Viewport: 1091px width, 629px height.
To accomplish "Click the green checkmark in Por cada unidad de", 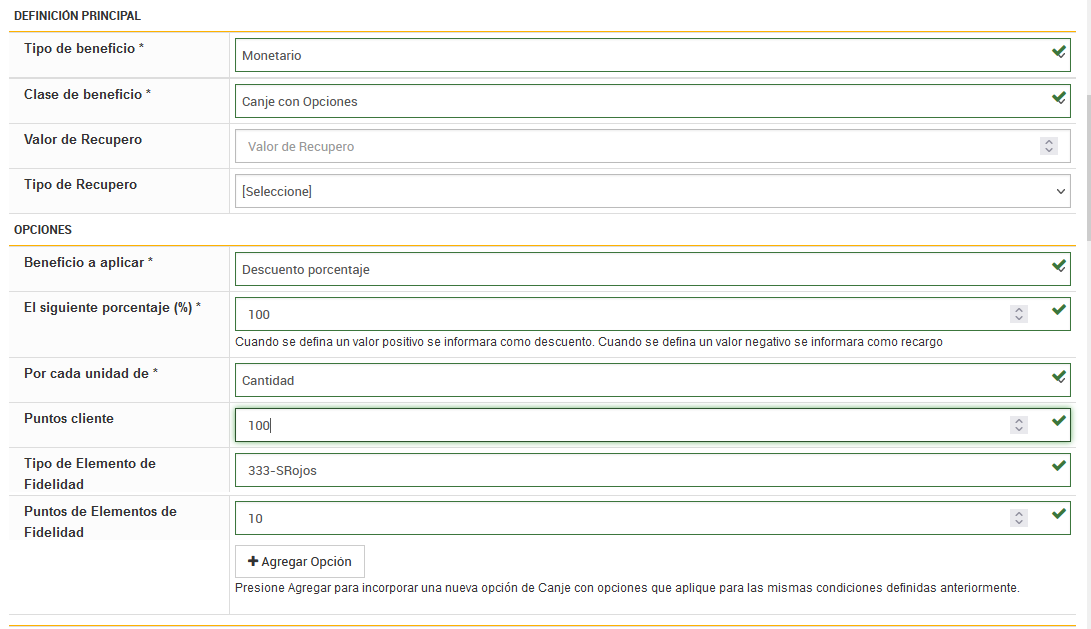I will [x=1059, y=377].
